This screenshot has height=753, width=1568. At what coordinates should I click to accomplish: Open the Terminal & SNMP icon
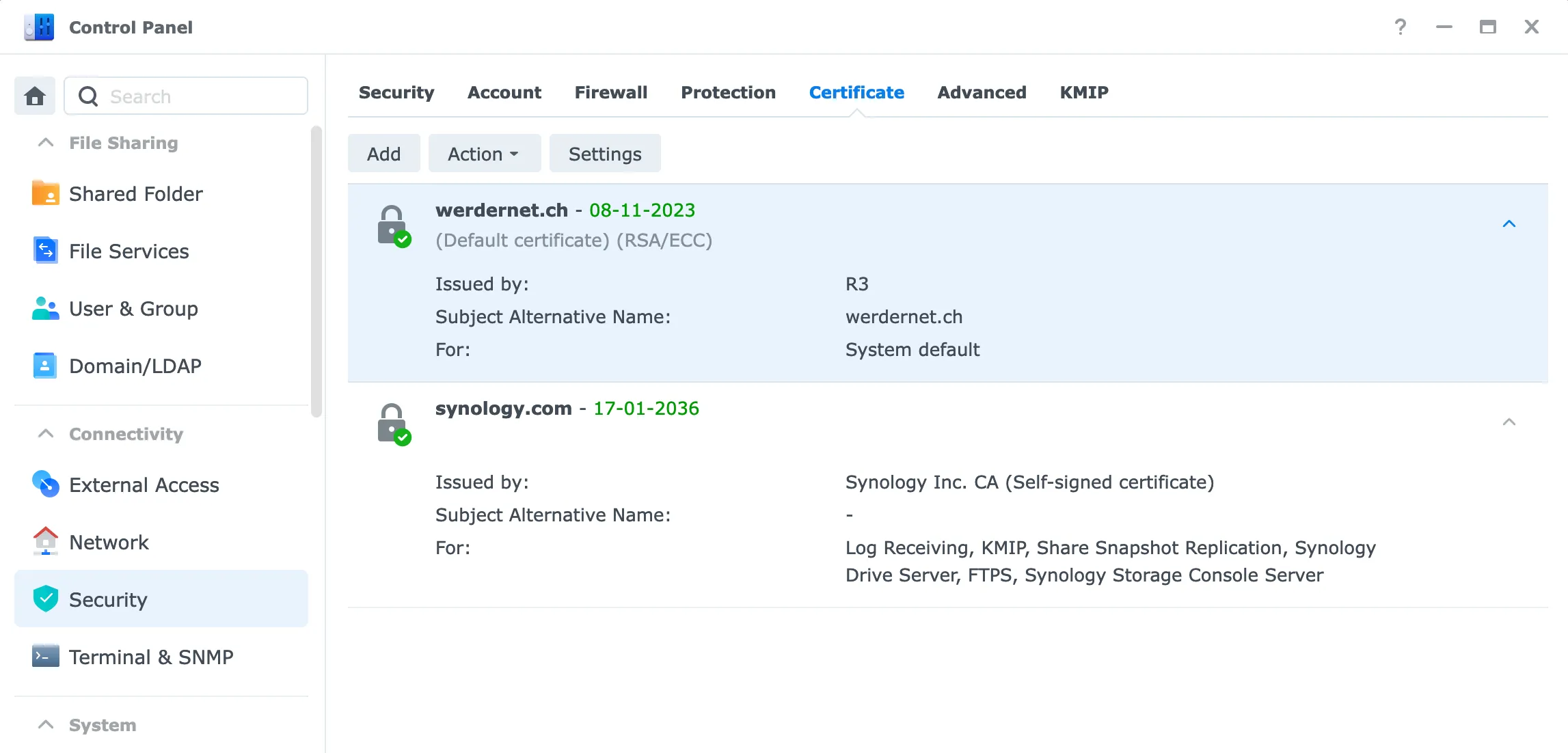46,657
